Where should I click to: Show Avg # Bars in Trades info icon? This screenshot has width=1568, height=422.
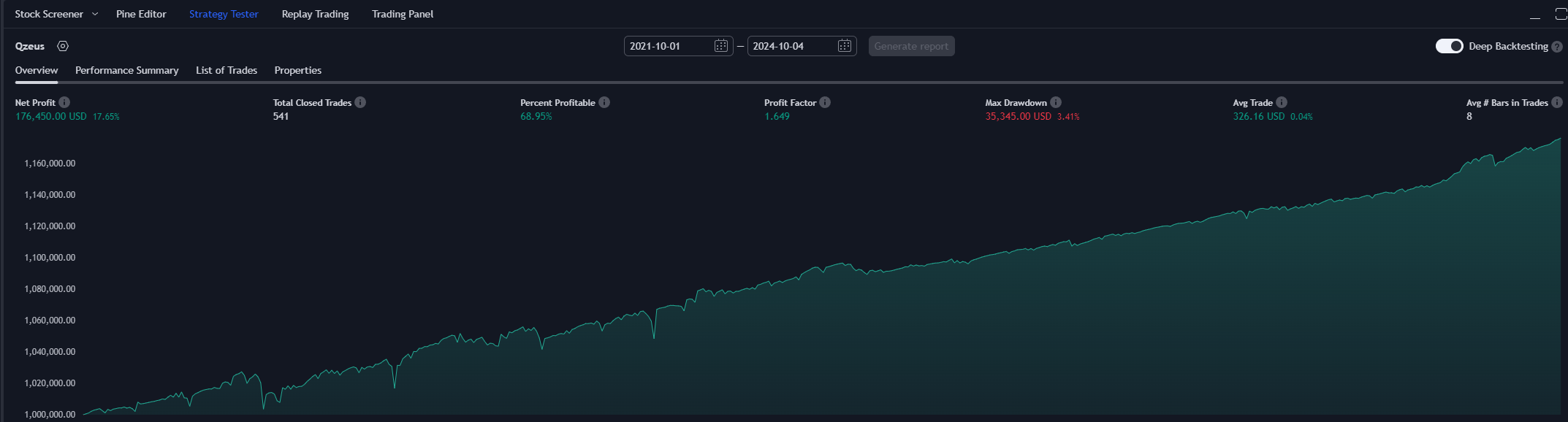point(1557,102)
